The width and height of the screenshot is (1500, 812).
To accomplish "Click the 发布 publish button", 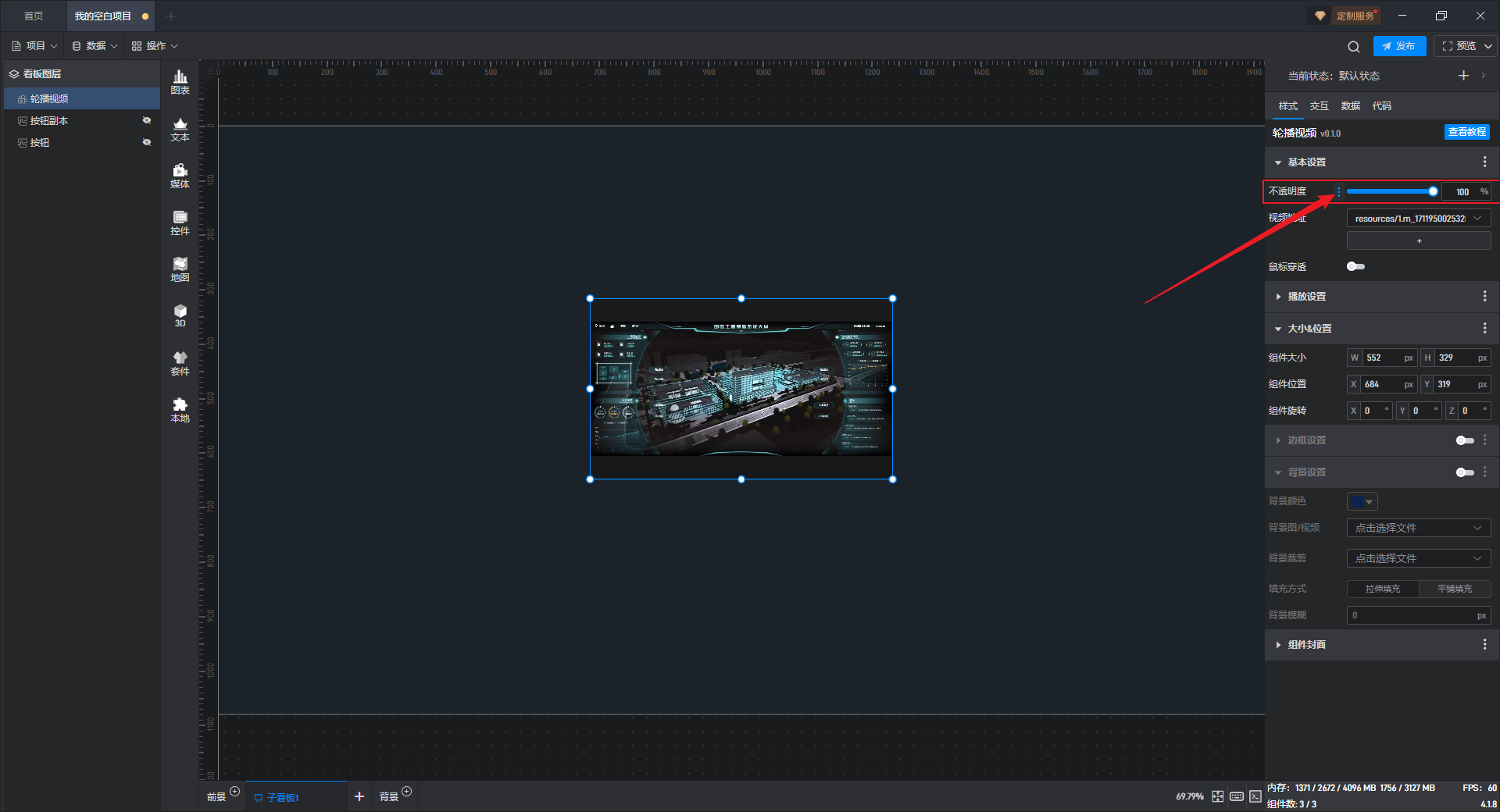I will (x=1399, y=46).
